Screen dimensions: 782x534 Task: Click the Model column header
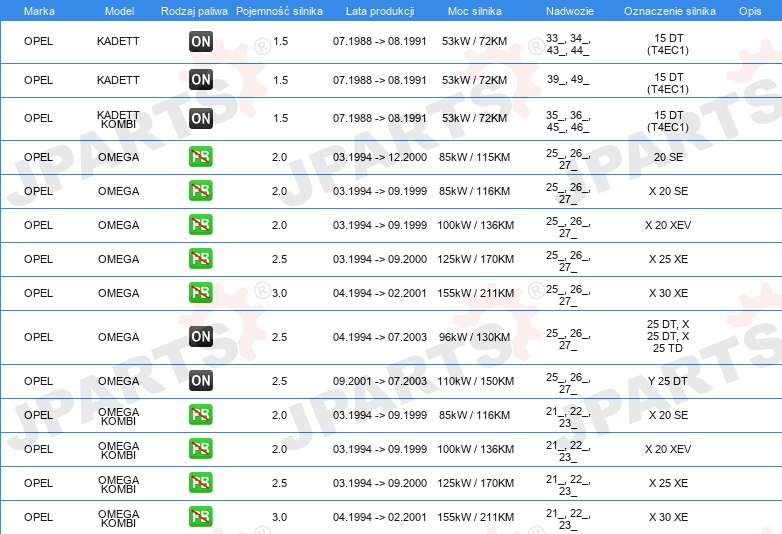coord(119,11)
